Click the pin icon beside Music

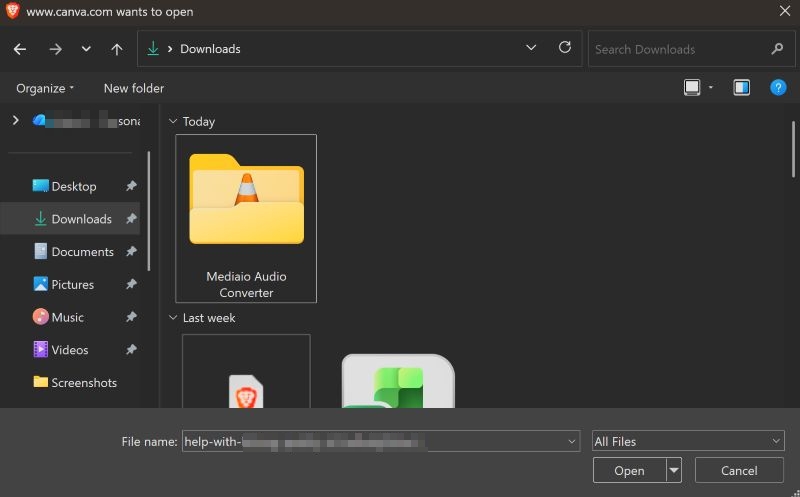(131, 316)
